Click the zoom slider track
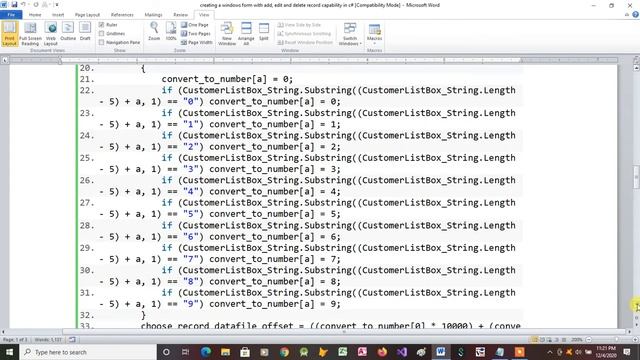 pos(611,340)
